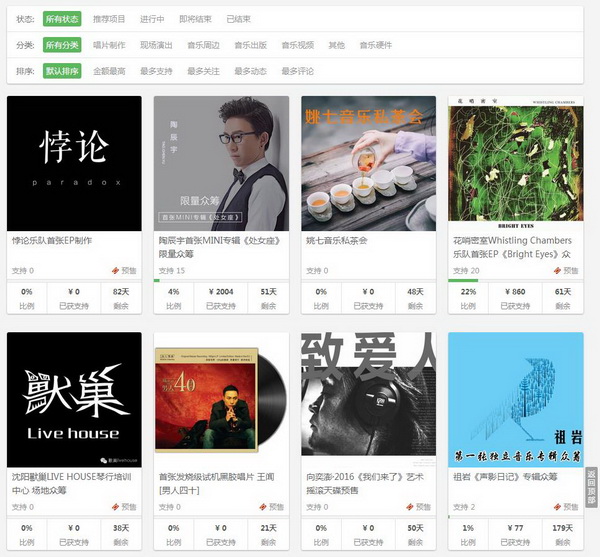The width and height of the screenshot is (600, 557).
Task: Click 48天 remaining on 姚七 card
Action: pos(415,292)
